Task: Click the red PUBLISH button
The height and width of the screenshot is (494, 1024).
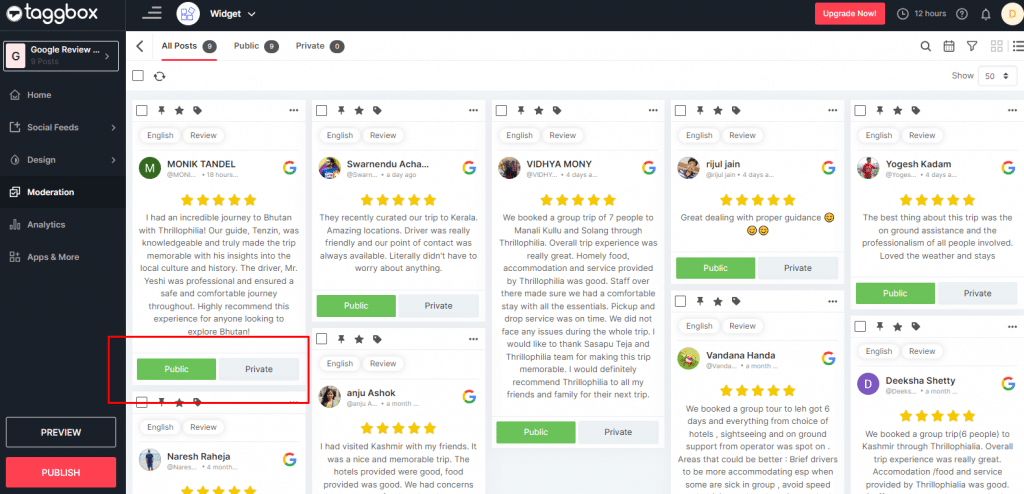Action: 61,472
